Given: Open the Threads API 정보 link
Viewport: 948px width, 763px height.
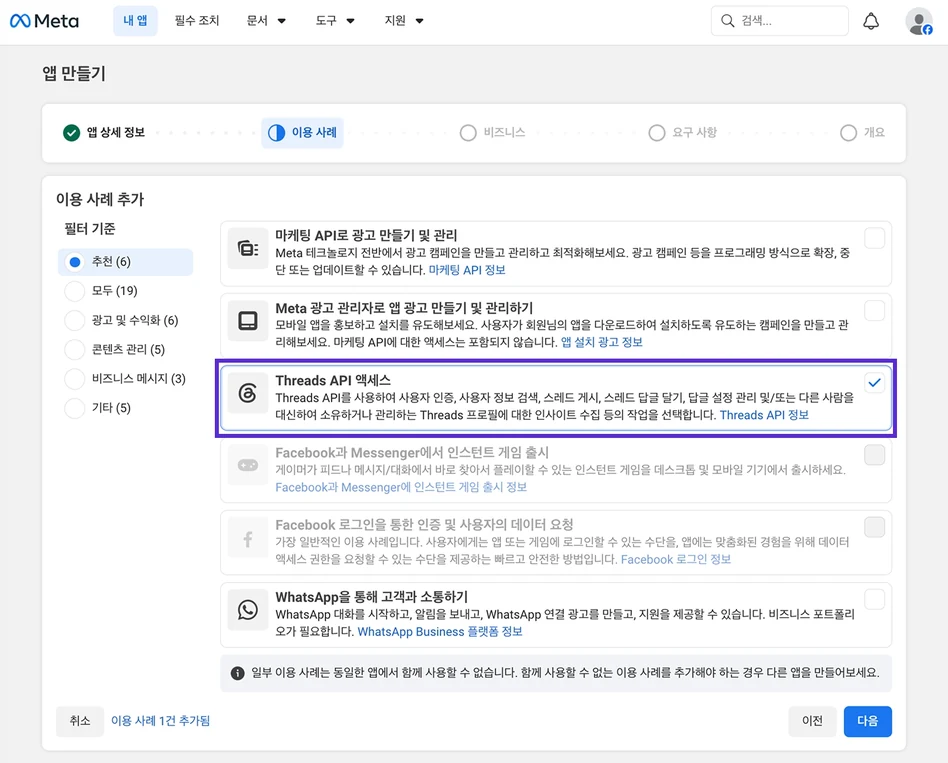Looking at the screenshot, I should tap(764, 415).
